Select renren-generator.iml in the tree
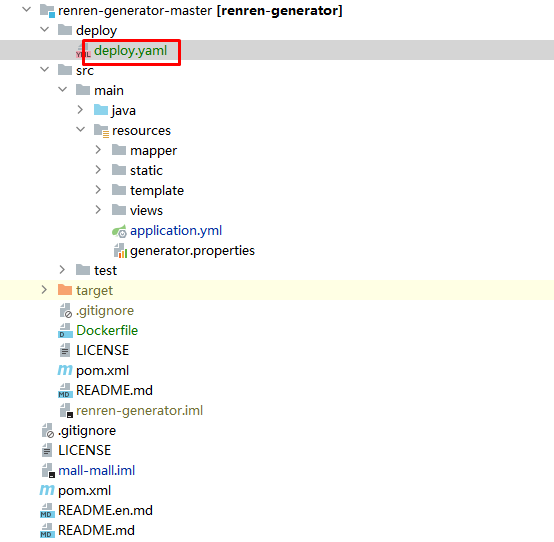Screen dimensions: 554x542 140,411
